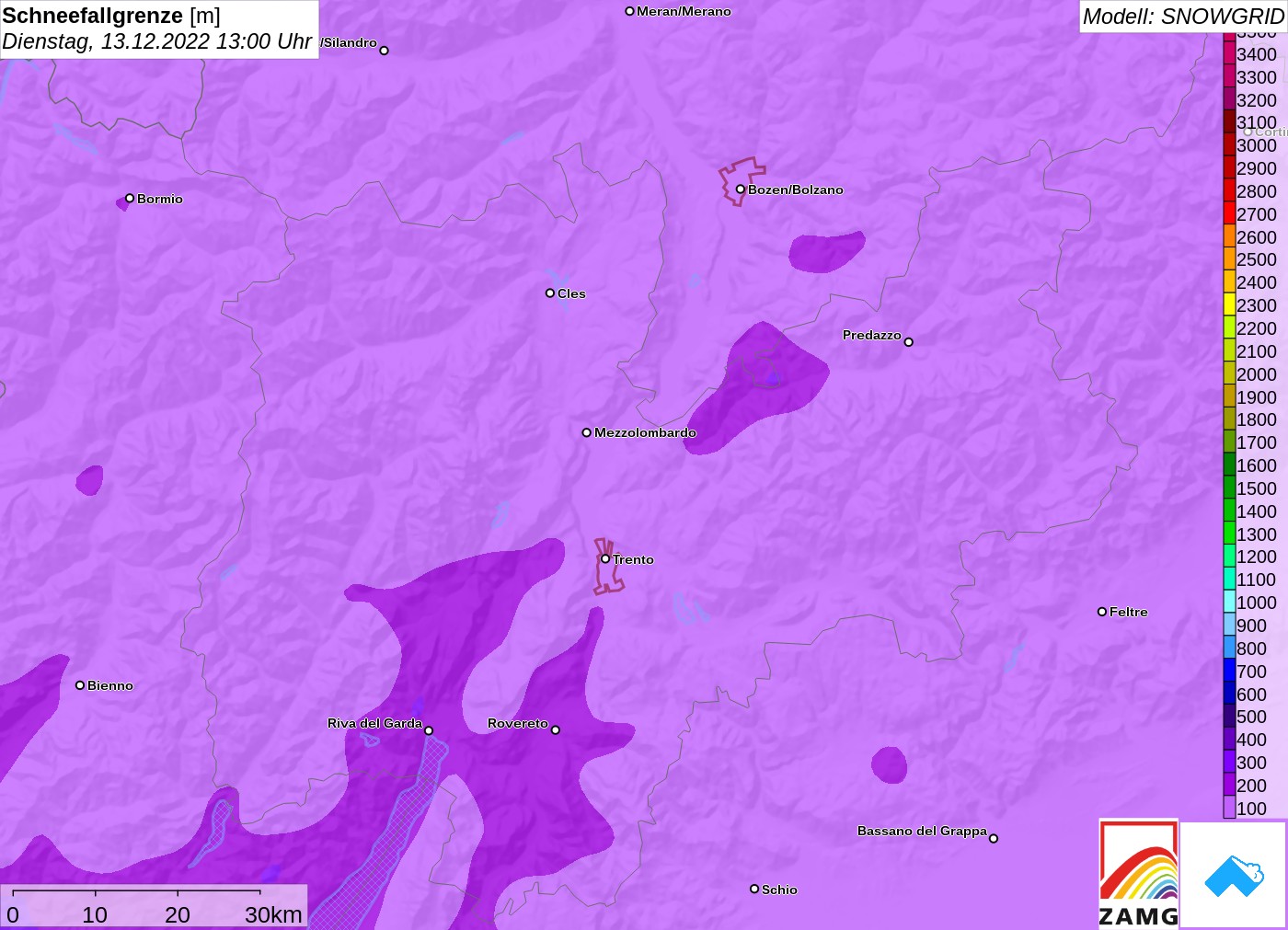Select the "Bozen/Bolzano" map label
The width and height of the screenshot is (1288, 930).
tap(795, 189)
